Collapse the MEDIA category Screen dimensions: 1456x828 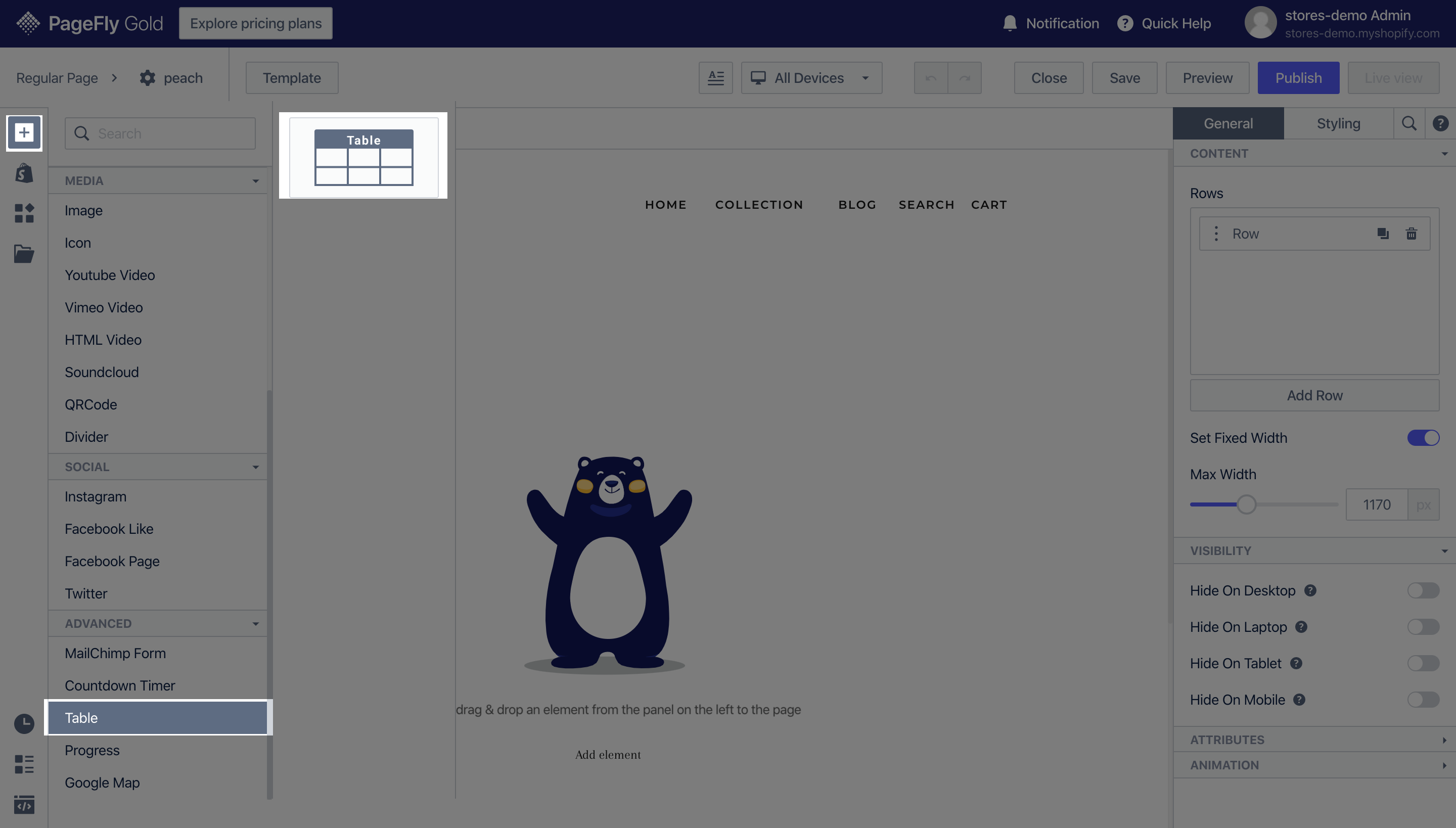tap(158, 181)
